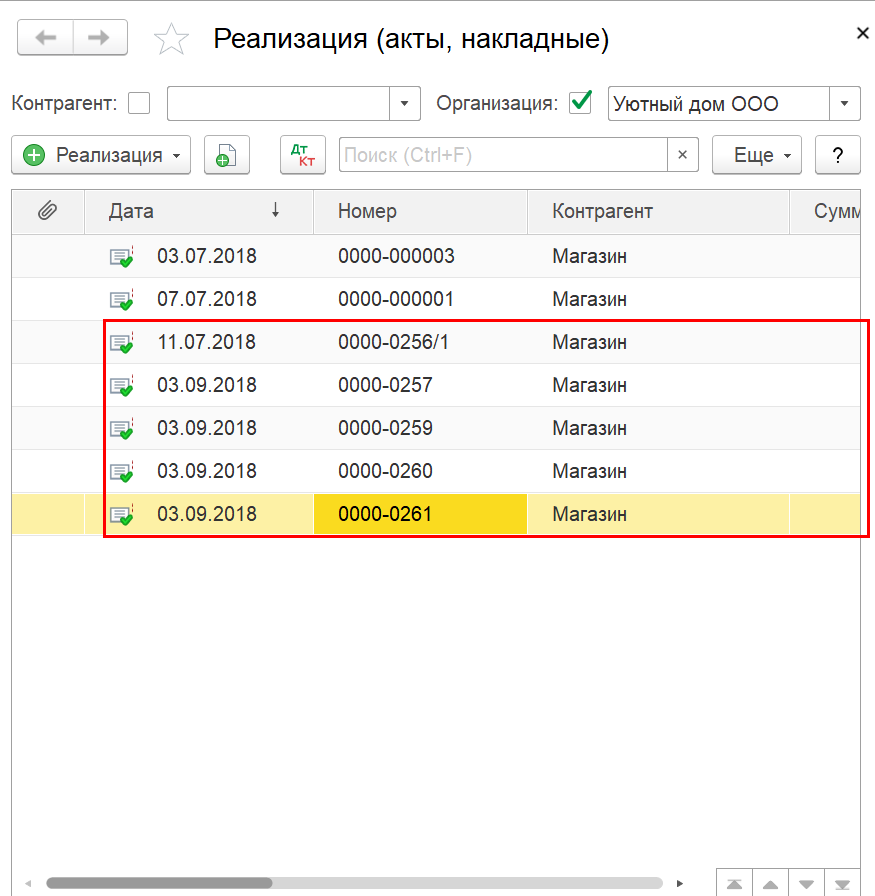Click the back navigation arrow

click(x=45, y=38)
